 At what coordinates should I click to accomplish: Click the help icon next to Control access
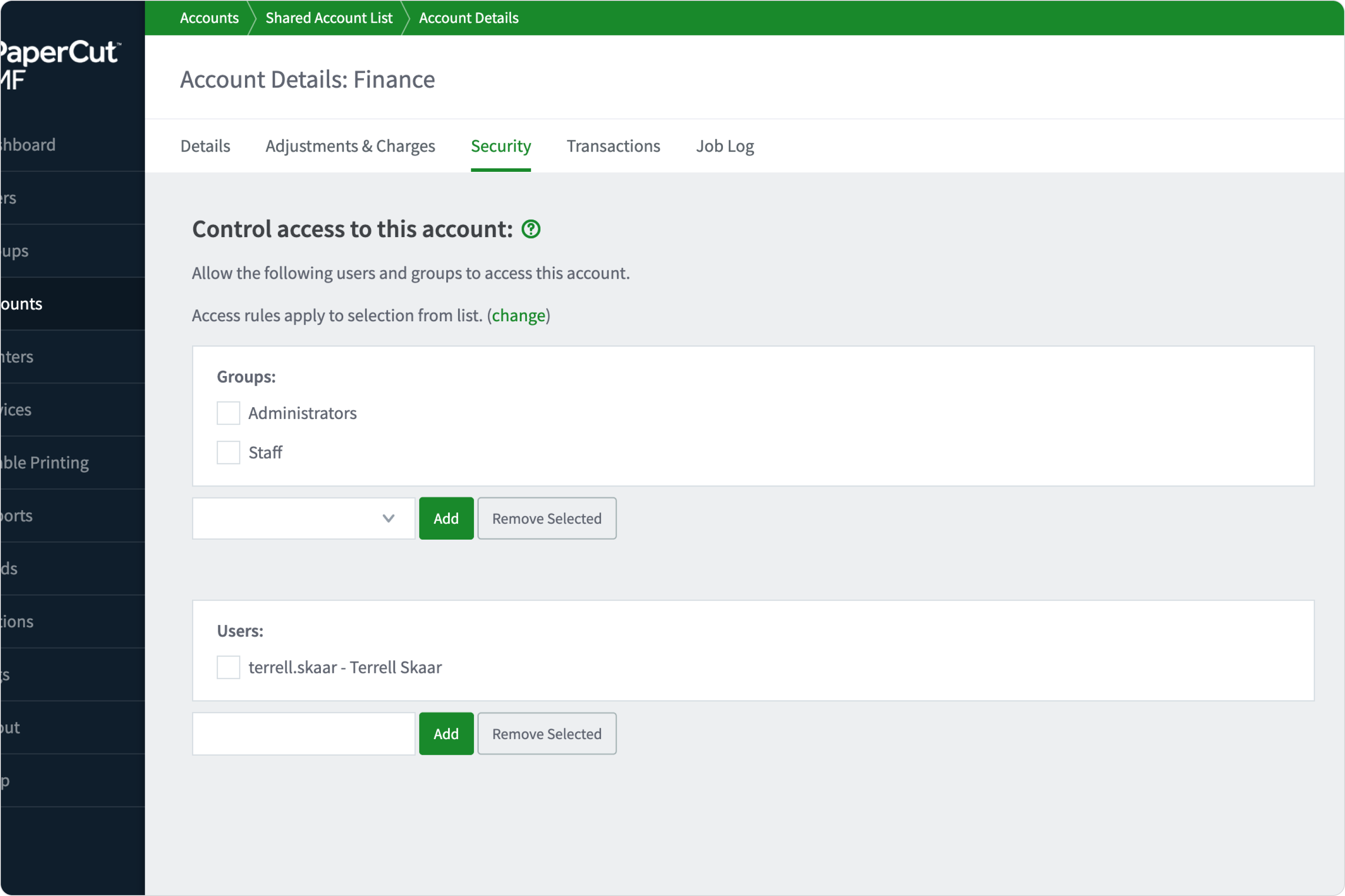tap(530, 229)
